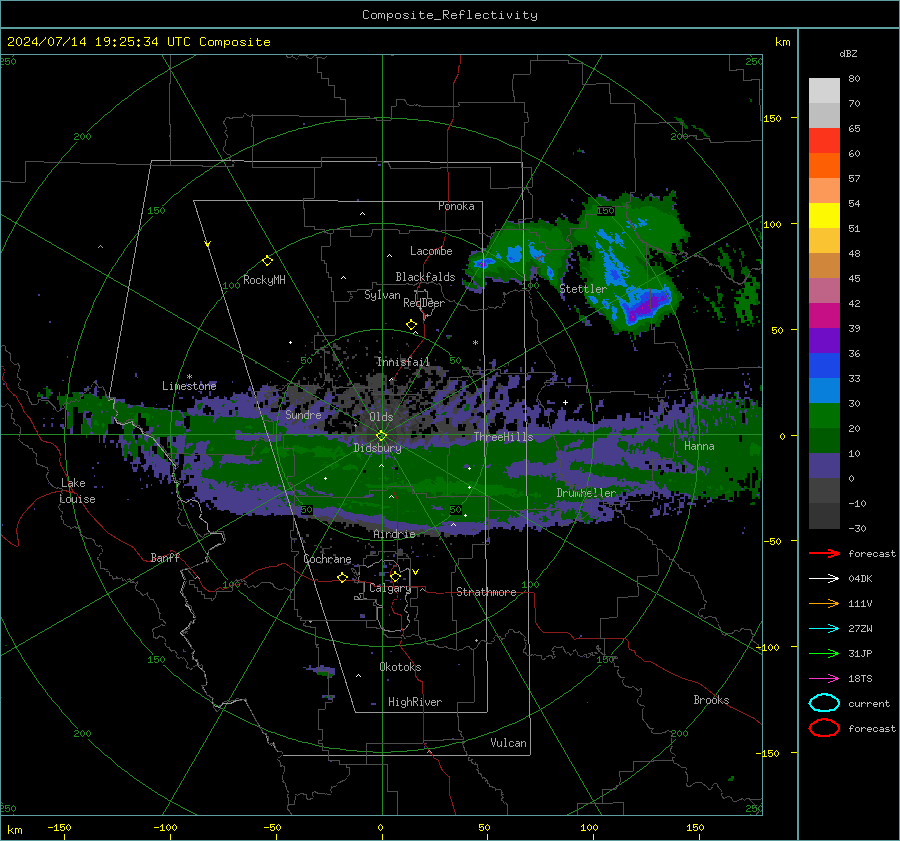This screenshot has height=841, width=900.
Task: Click the red 'forecast' oval icon
Action: 824,728
